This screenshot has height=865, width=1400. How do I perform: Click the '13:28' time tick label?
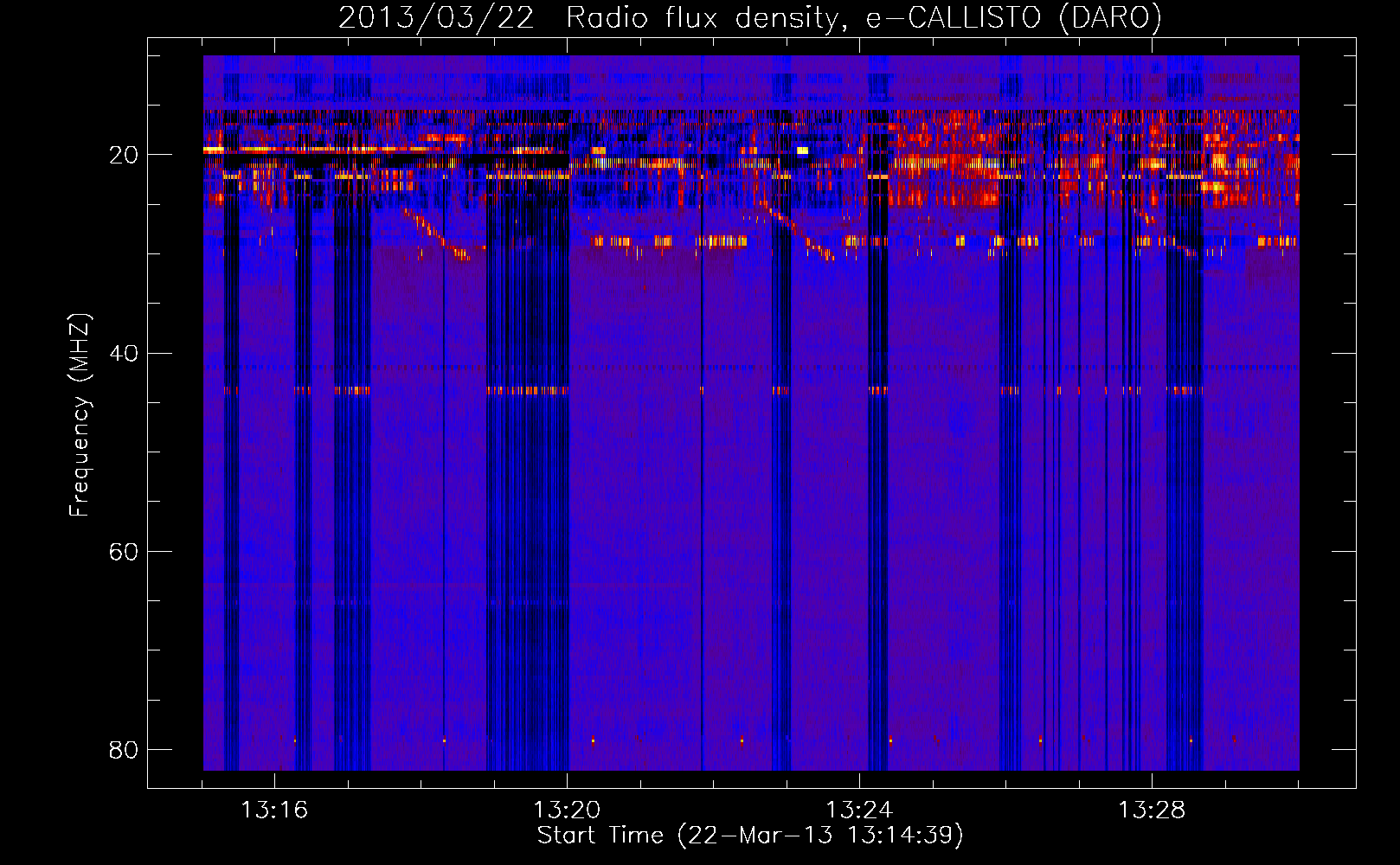[1152, 811]
